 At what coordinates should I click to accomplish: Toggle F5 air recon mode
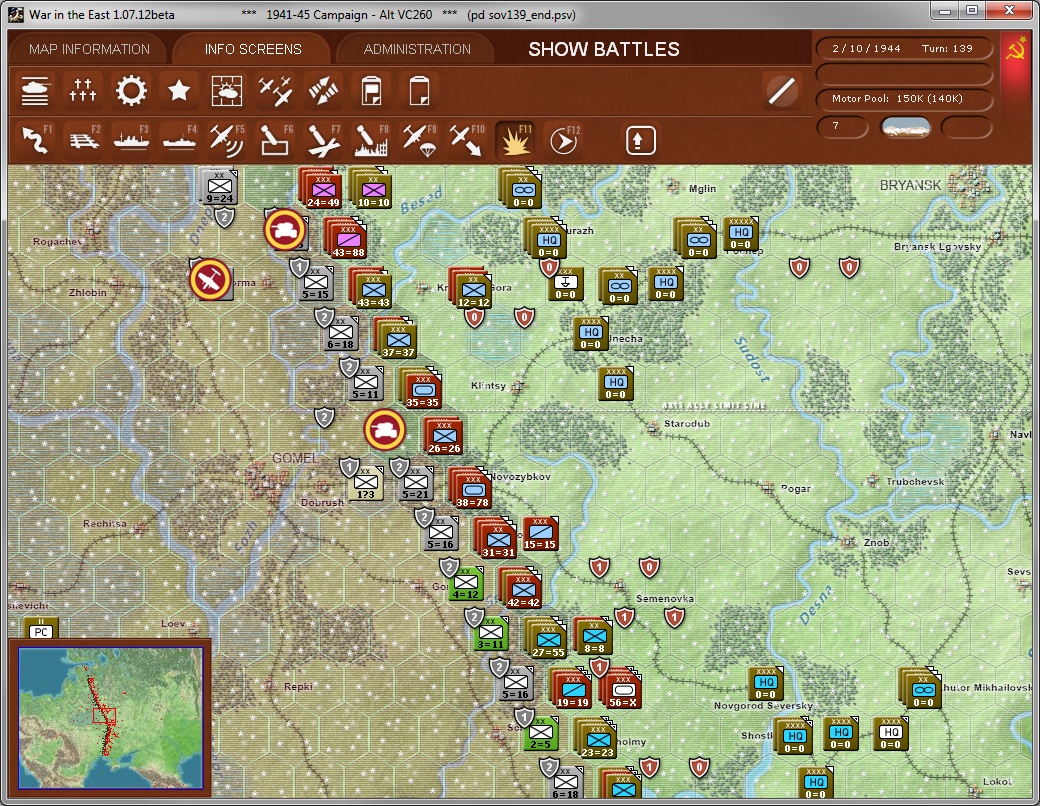(x=227, y=140)
